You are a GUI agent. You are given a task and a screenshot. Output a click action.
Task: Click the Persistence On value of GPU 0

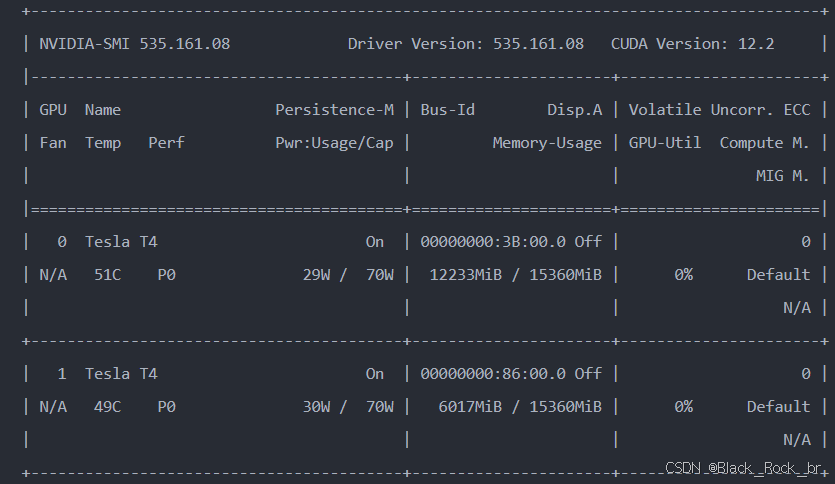point(374,242)
